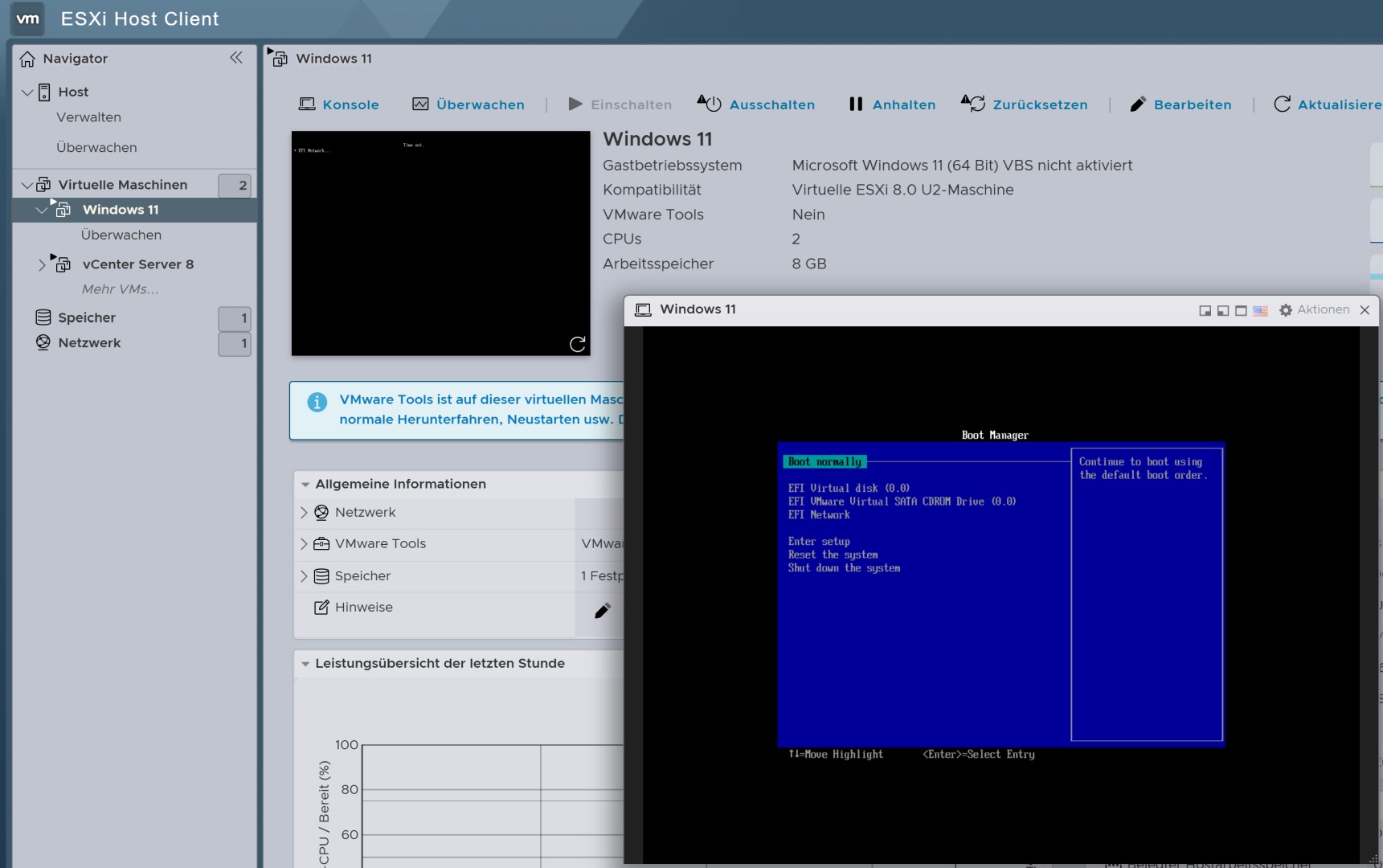Set console window to medium size icon

tap(1223, 311)
